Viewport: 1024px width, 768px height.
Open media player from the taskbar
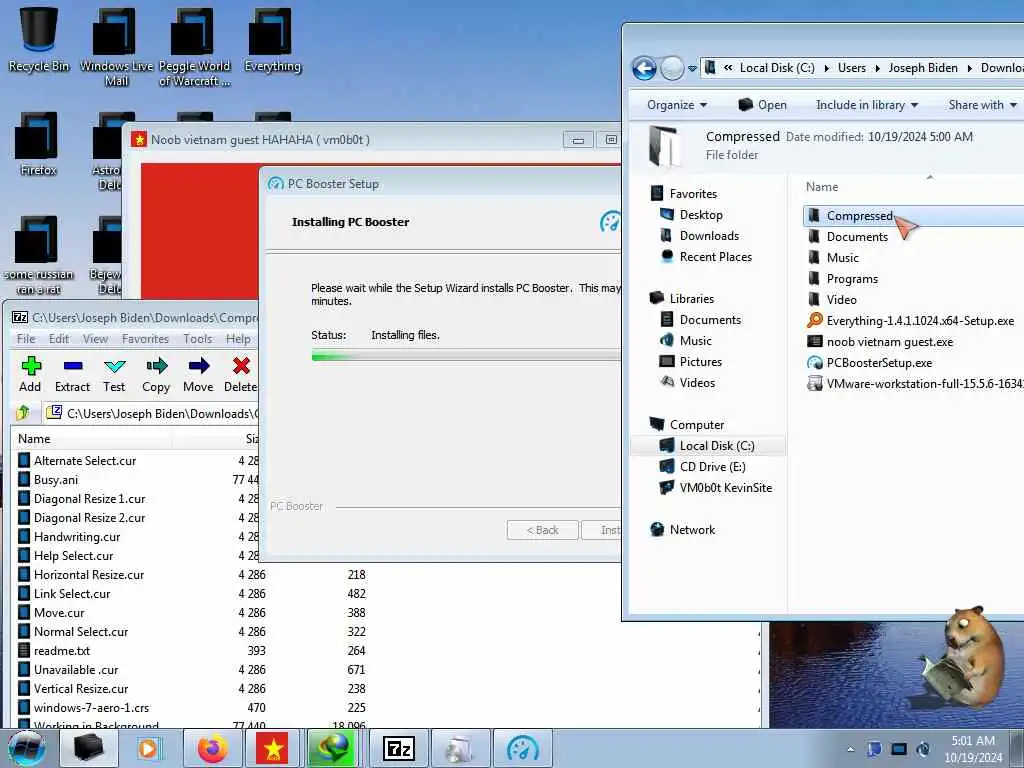tap(150, 748)
